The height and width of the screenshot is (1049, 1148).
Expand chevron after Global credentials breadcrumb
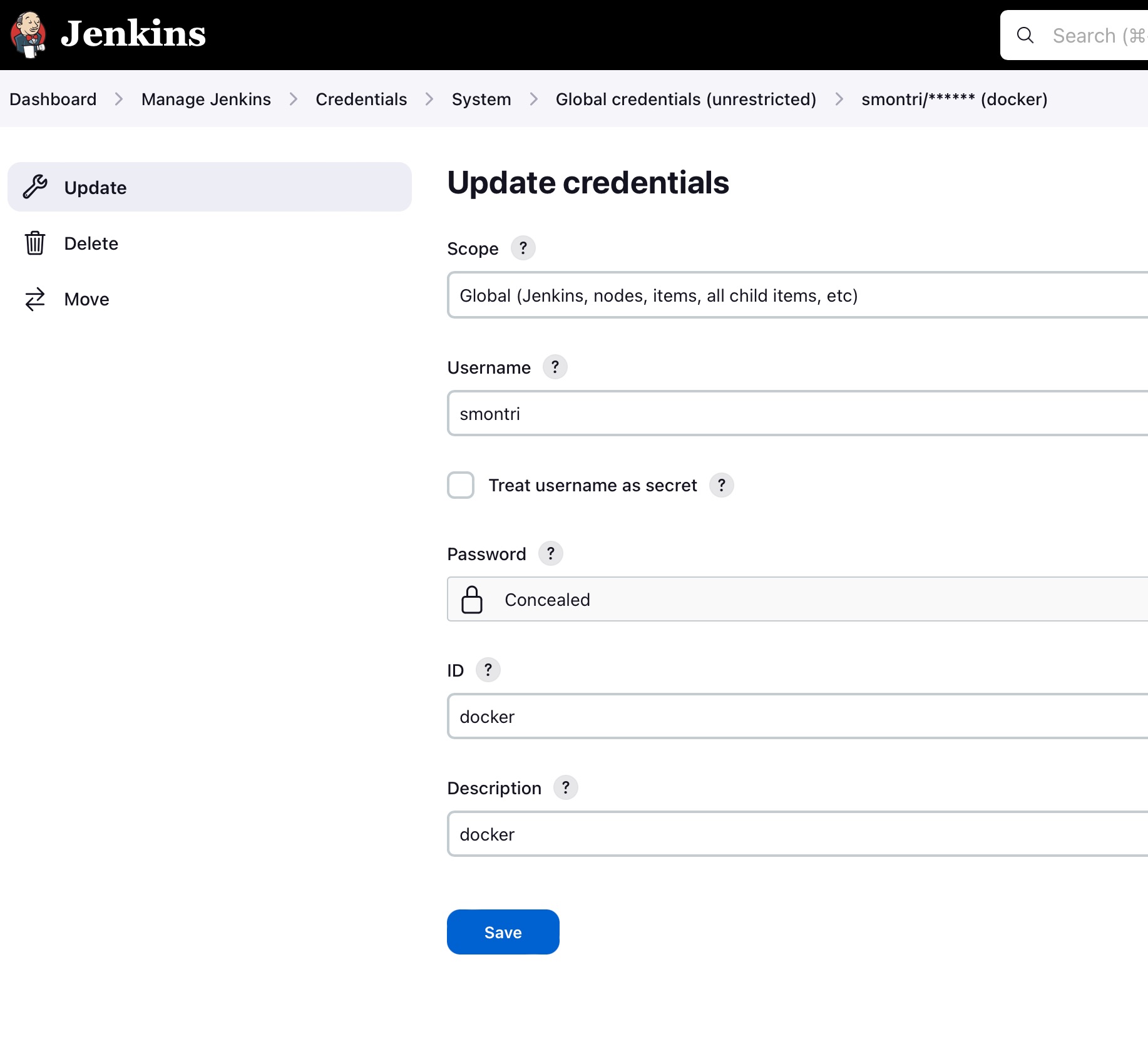coord(839,99)
